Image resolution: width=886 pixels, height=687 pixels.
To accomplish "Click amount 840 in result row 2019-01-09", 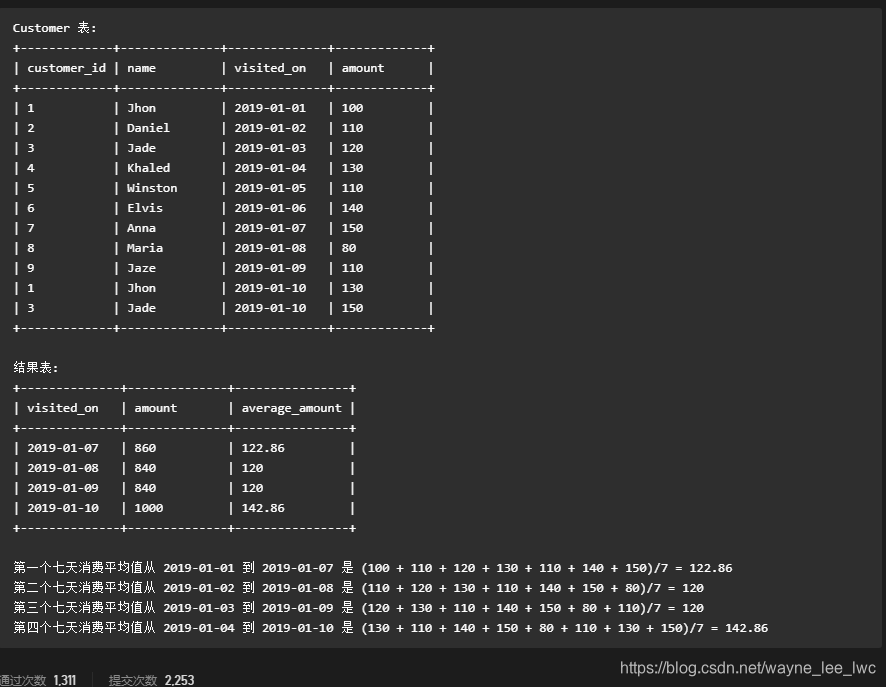I will click(145, 488).
